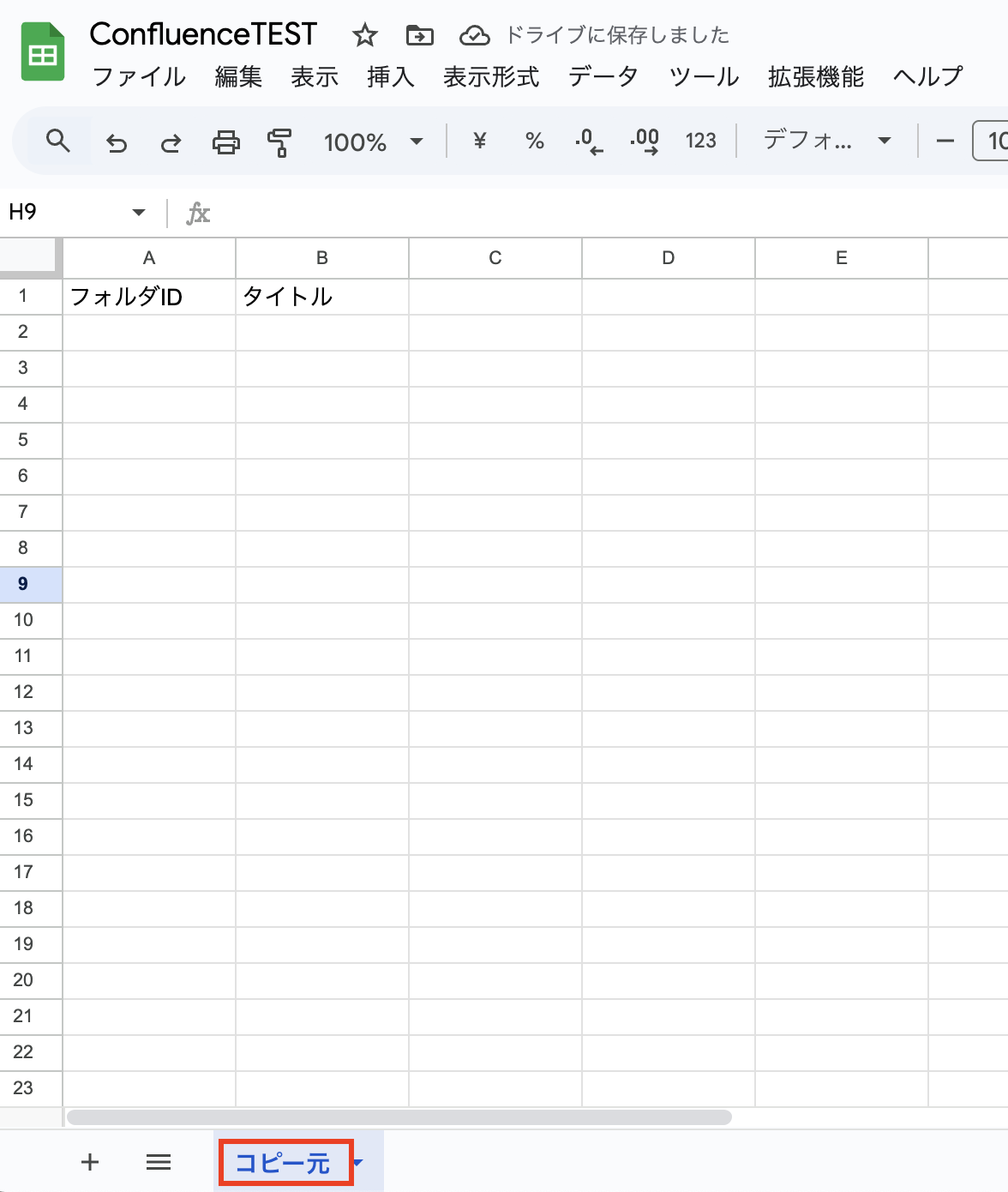Viewport: 1008px width, 1192px height.
Task: Move document with folder icon
Action: tap(420, 35)
